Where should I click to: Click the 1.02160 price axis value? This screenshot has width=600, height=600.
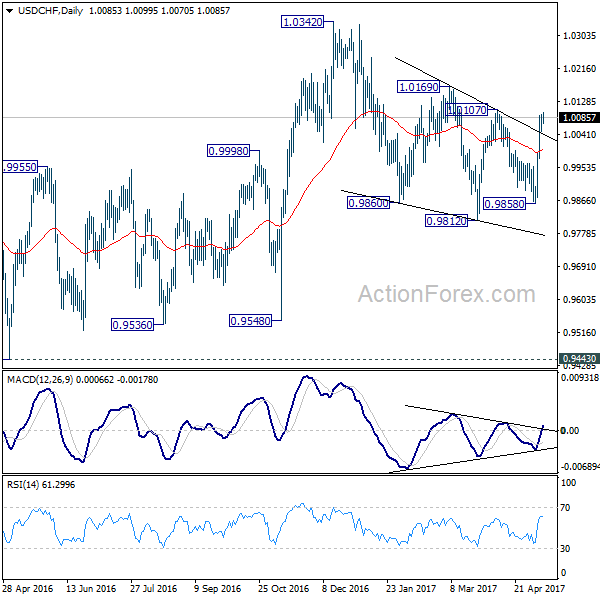(579, 68)
